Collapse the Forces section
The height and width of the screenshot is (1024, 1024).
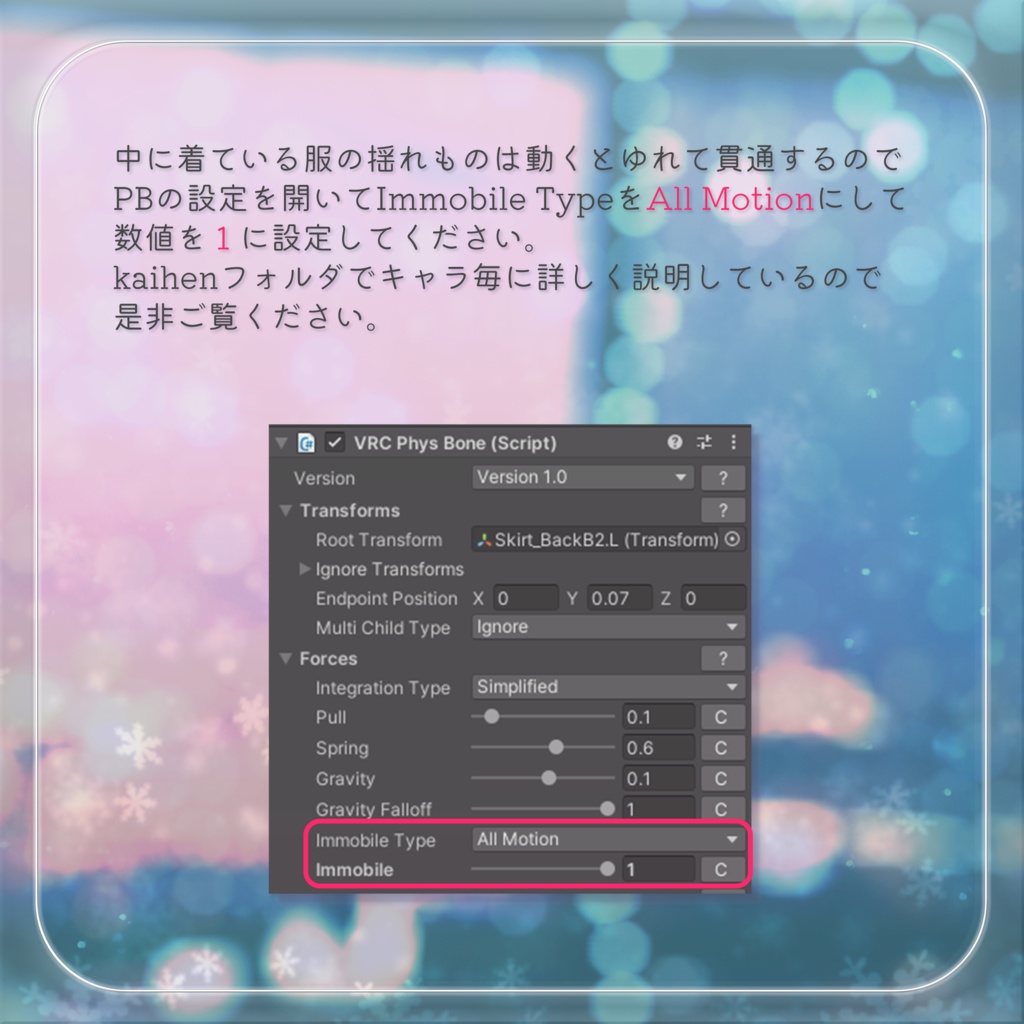285,658
